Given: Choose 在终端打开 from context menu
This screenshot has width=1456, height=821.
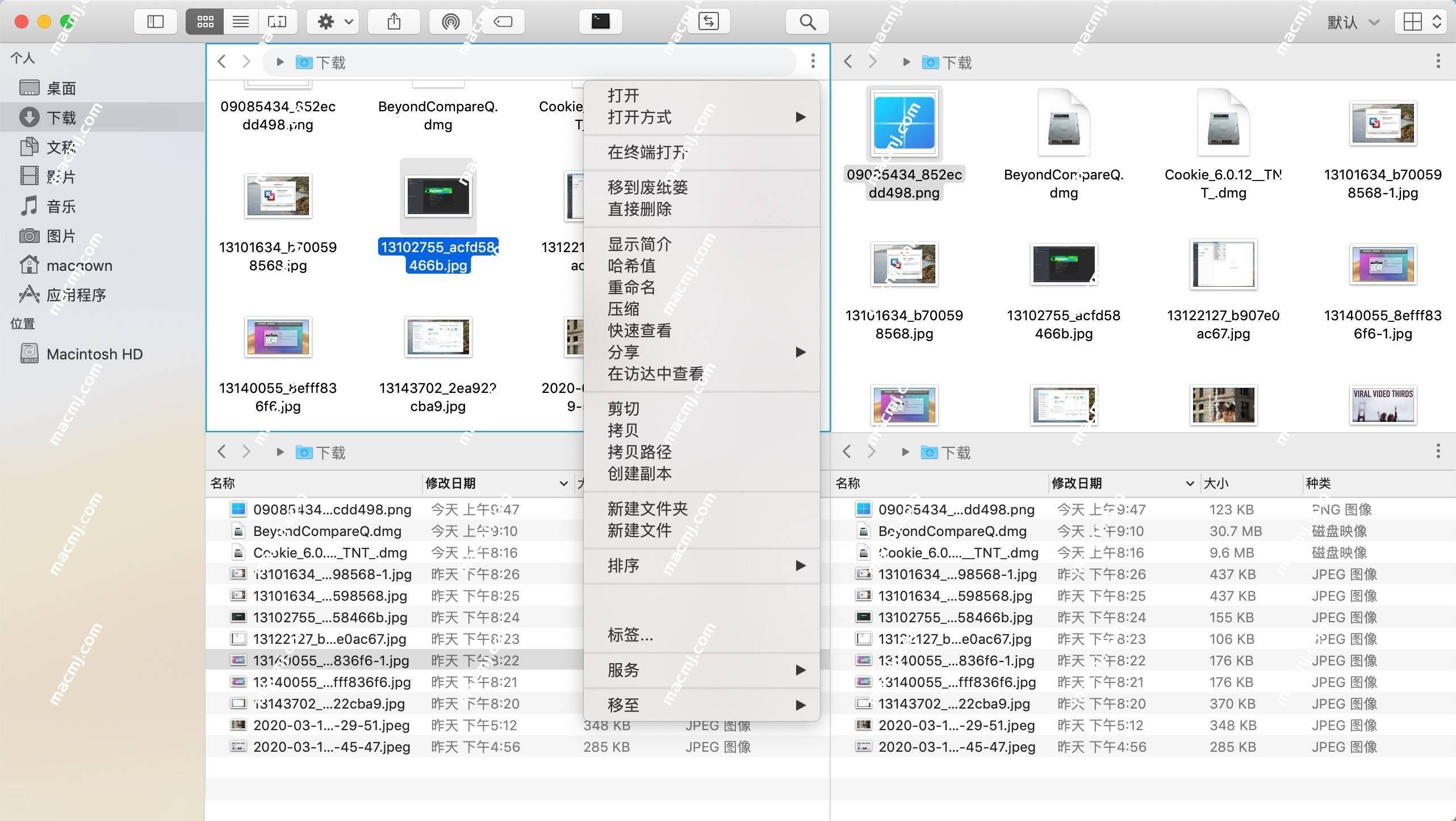Looking at the screenshot, I should (x=702, y=152).
